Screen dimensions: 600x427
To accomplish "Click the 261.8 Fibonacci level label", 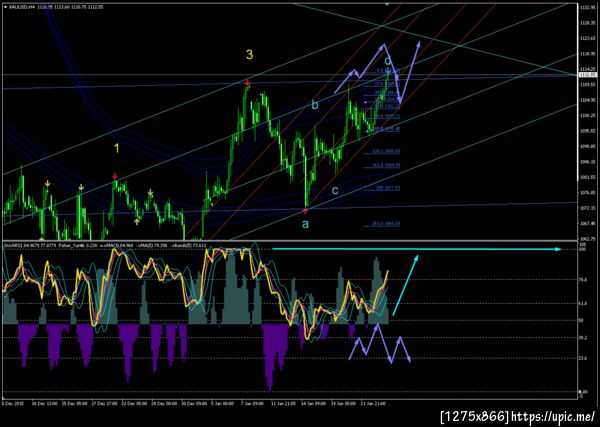I will click(386, 224).
